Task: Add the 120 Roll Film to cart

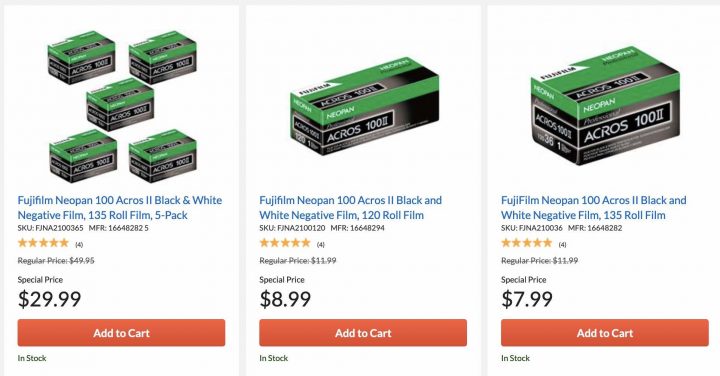Action: click(363, 333)
